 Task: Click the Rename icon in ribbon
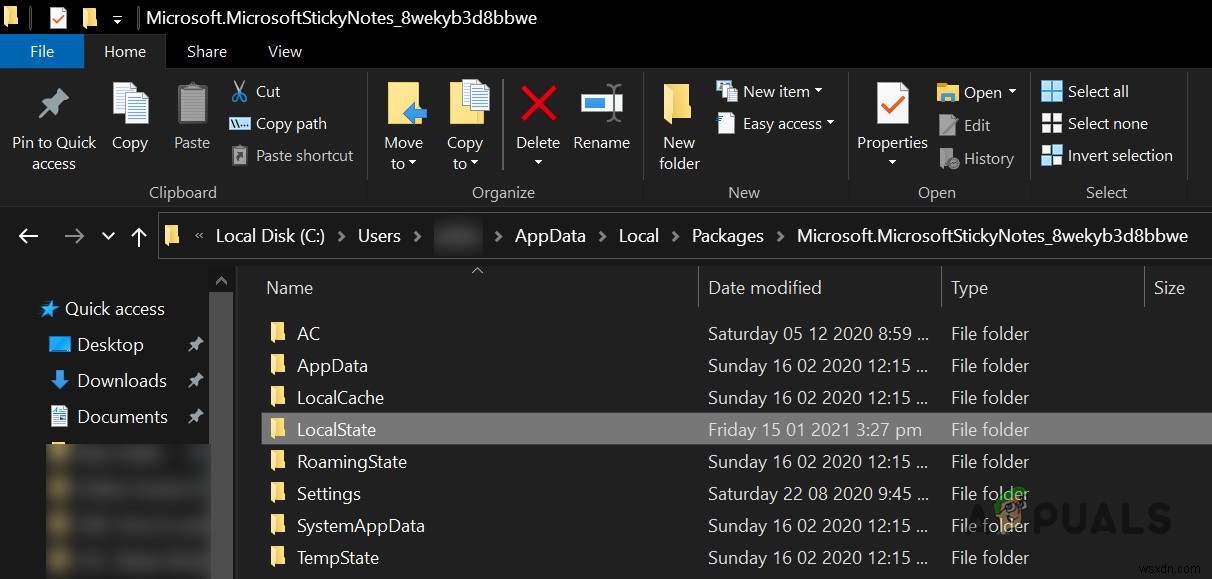pos(601,103)
